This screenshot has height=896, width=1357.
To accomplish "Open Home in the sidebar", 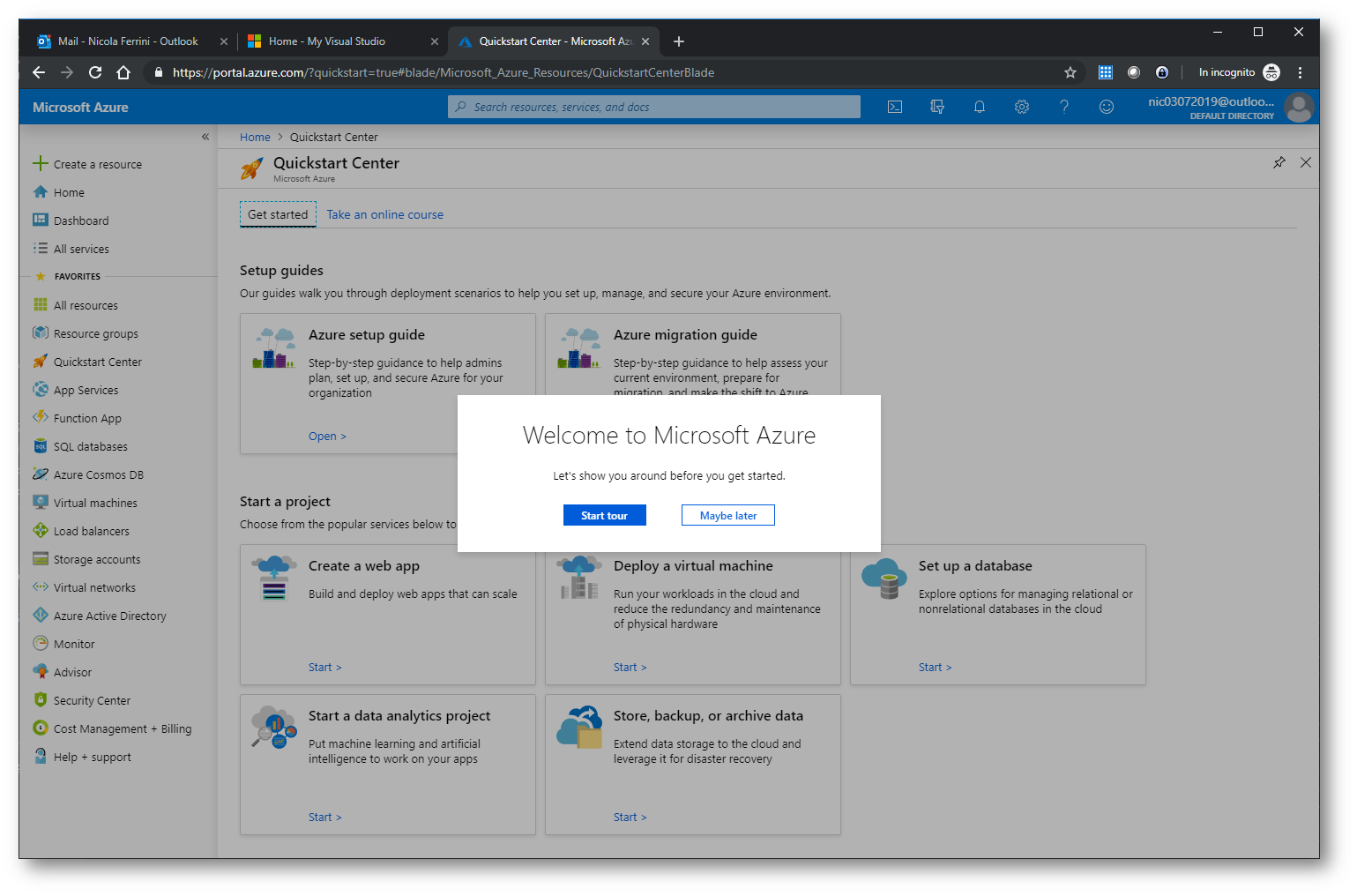I will 69,192.
